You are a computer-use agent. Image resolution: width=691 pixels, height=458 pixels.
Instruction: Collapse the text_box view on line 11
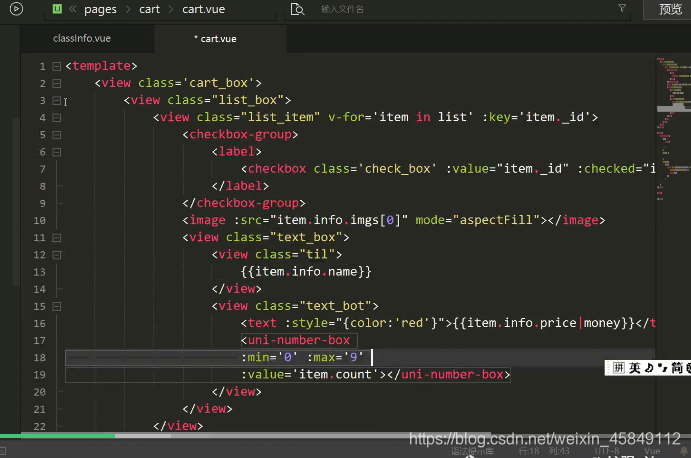(56, 238)
